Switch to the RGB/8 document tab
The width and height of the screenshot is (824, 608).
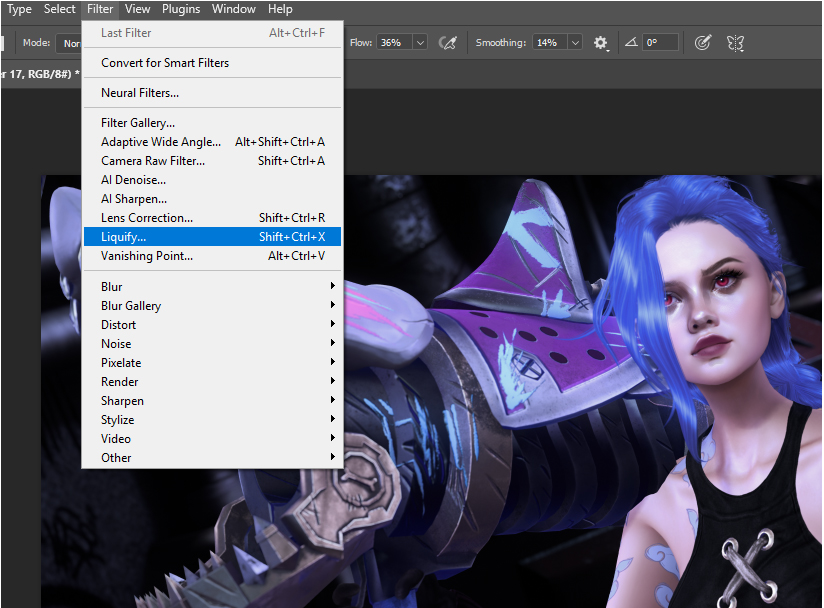40,74
